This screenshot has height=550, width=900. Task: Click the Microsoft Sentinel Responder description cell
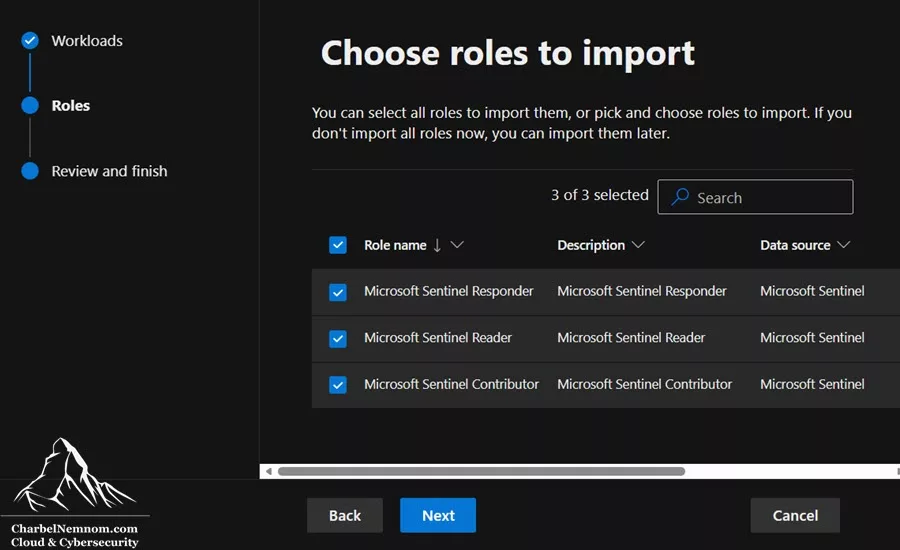[642, 291]
